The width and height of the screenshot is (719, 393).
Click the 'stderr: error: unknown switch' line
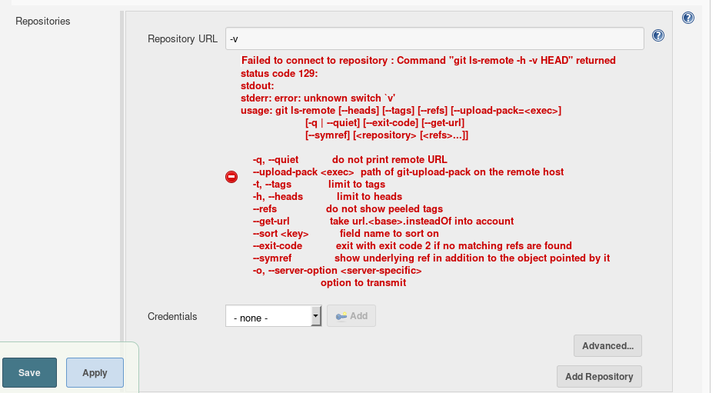318,98
